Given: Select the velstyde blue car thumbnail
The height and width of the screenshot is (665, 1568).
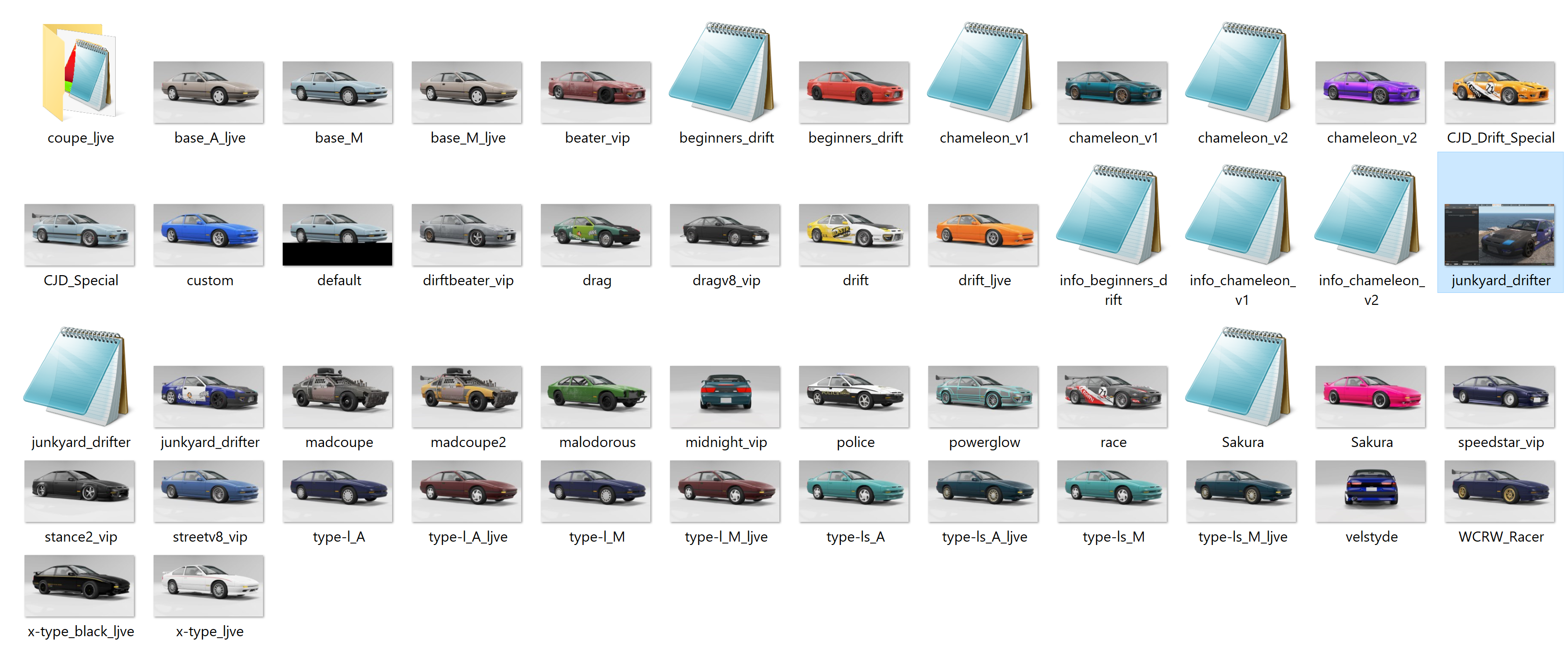Looking at the screenshot, I should (1371, 491).
